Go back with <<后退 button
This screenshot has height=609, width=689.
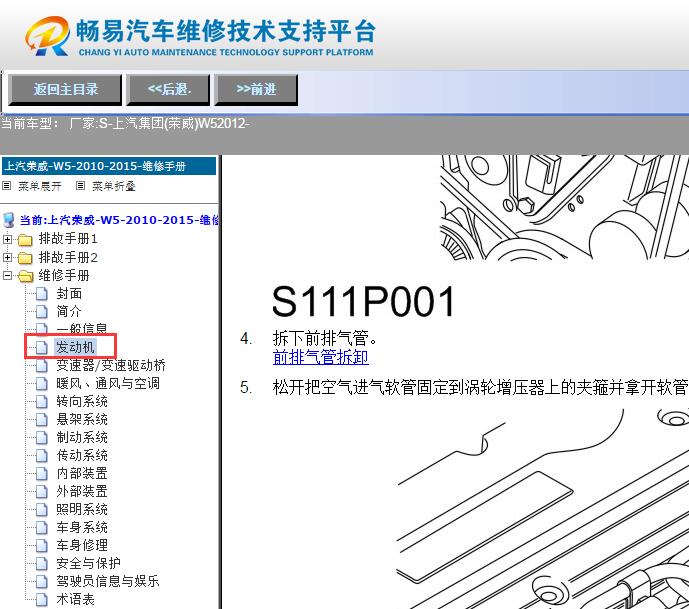click(x=168, y=90)
